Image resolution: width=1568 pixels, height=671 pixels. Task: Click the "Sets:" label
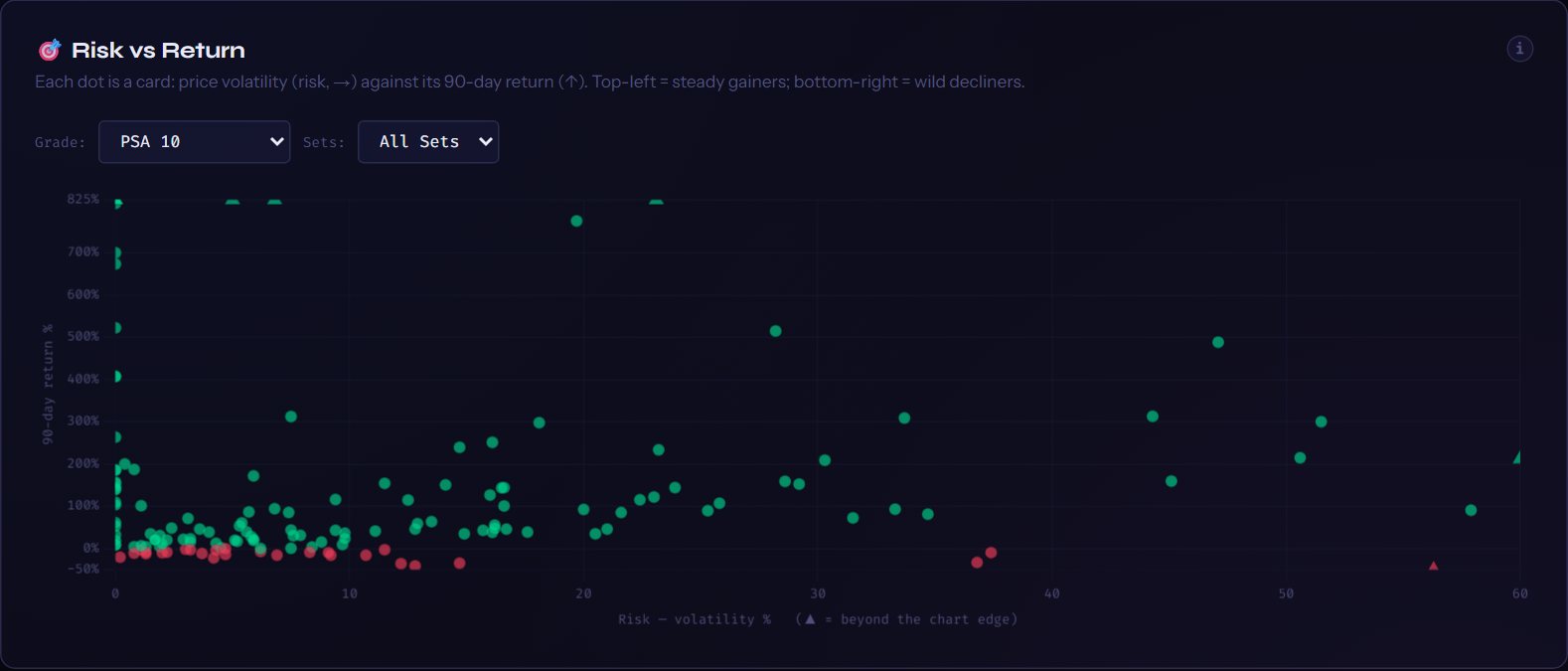point(324,142)
